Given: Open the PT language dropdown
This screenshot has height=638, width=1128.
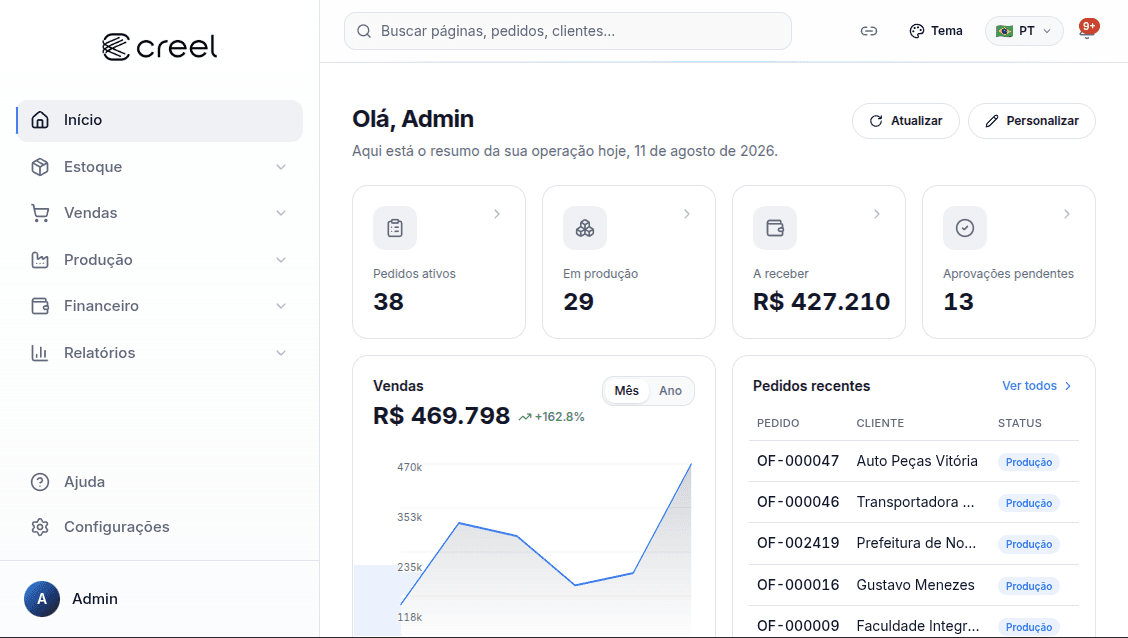Looking at the screenshot, I should (1024, 31).
